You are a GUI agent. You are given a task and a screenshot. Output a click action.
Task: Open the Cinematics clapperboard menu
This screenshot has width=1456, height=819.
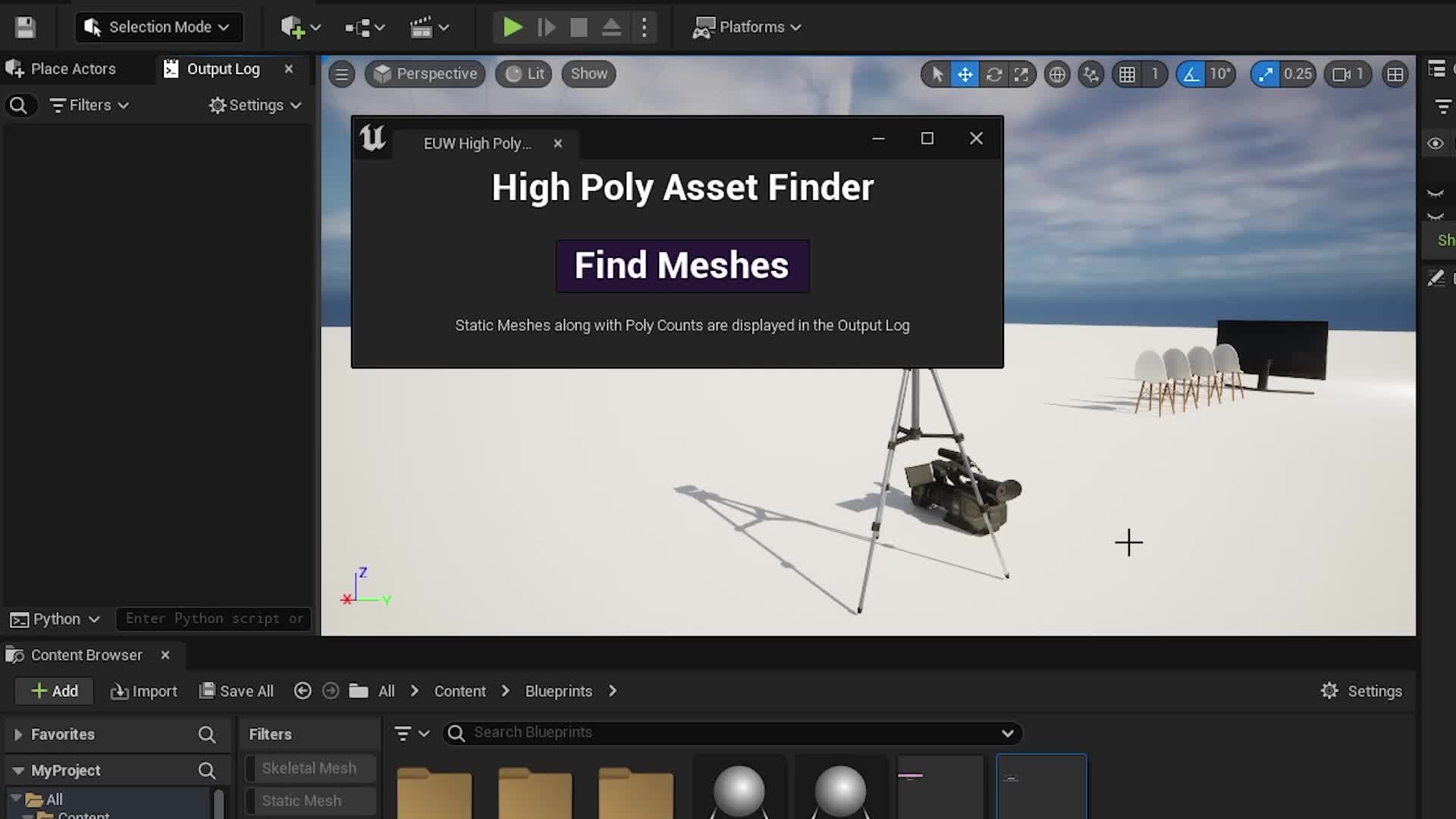click(425, 27)
